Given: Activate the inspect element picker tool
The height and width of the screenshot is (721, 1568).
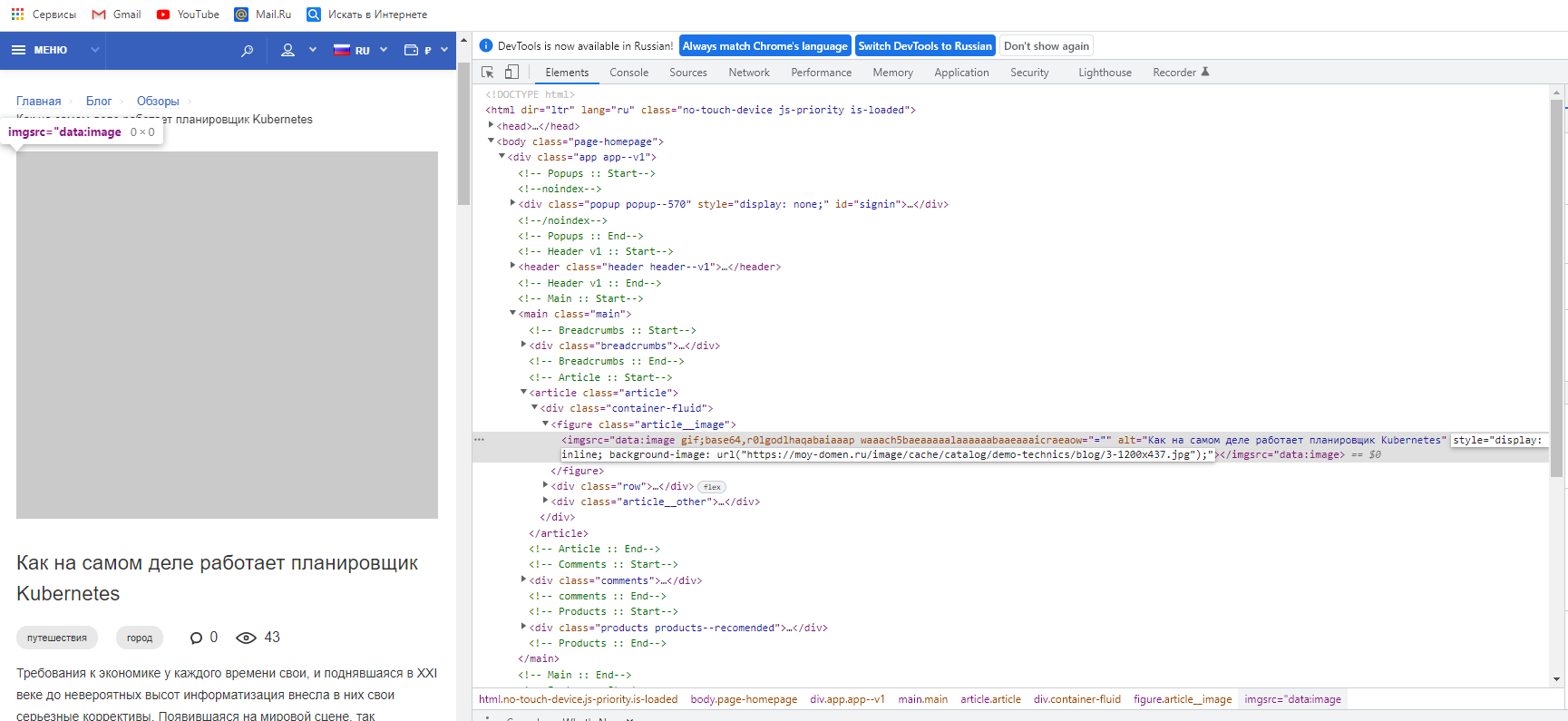Looking at the screenshot, I should tap(488, 73).
